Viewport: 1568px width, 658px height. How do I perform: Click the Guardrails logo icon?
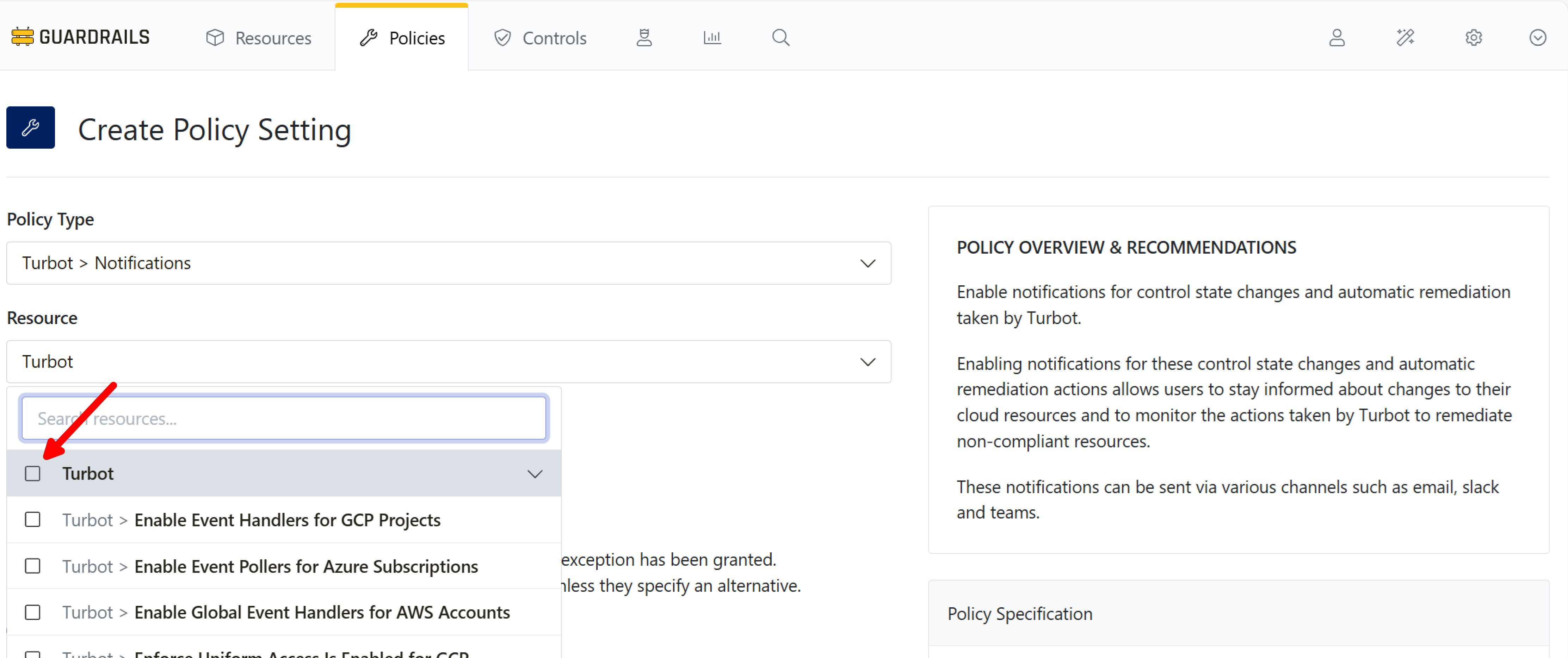click(x=22, y=37)
